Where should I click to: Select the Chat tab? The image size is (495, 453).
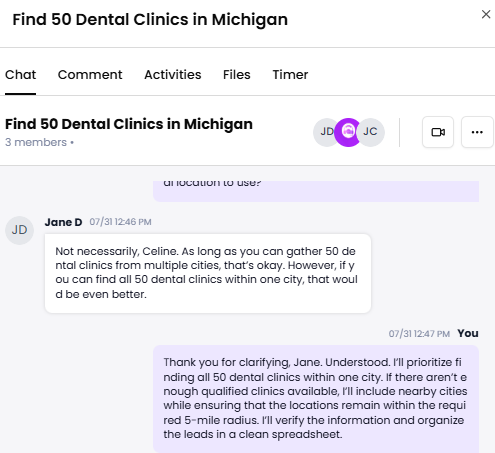coord(20,75)
